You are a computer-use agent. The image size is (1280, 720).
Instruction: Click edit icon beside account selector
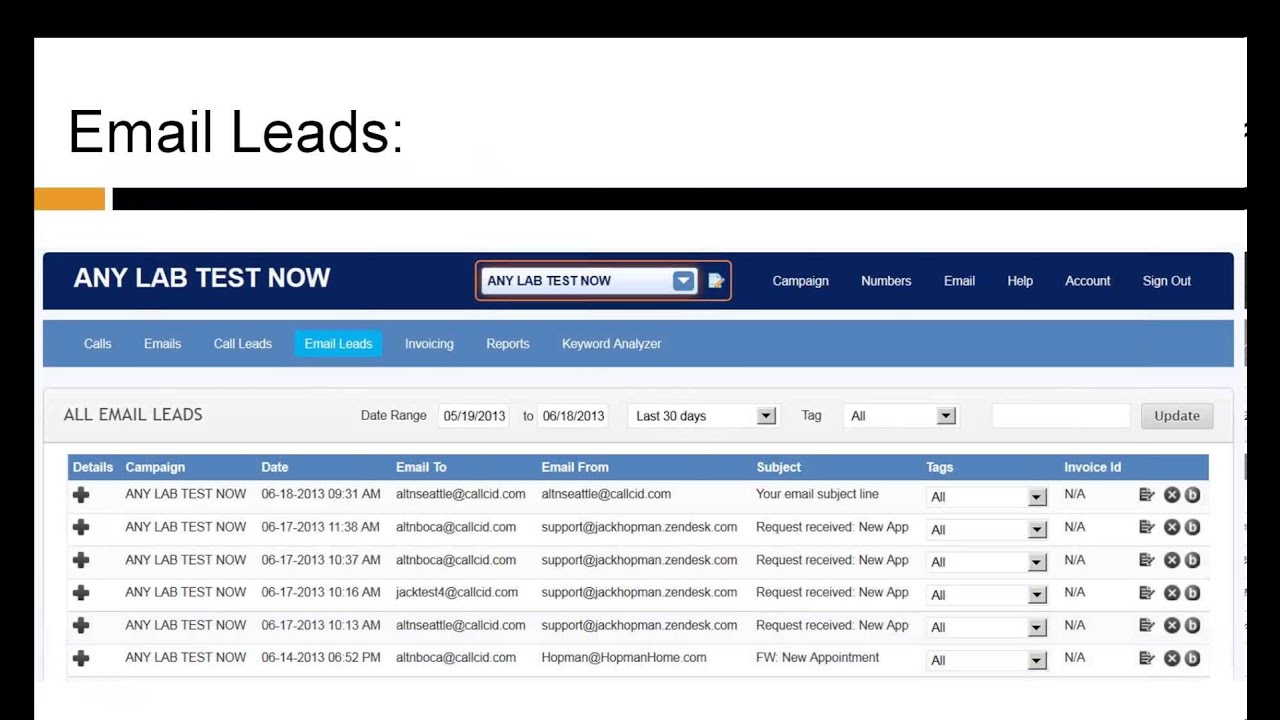[716, 281]
